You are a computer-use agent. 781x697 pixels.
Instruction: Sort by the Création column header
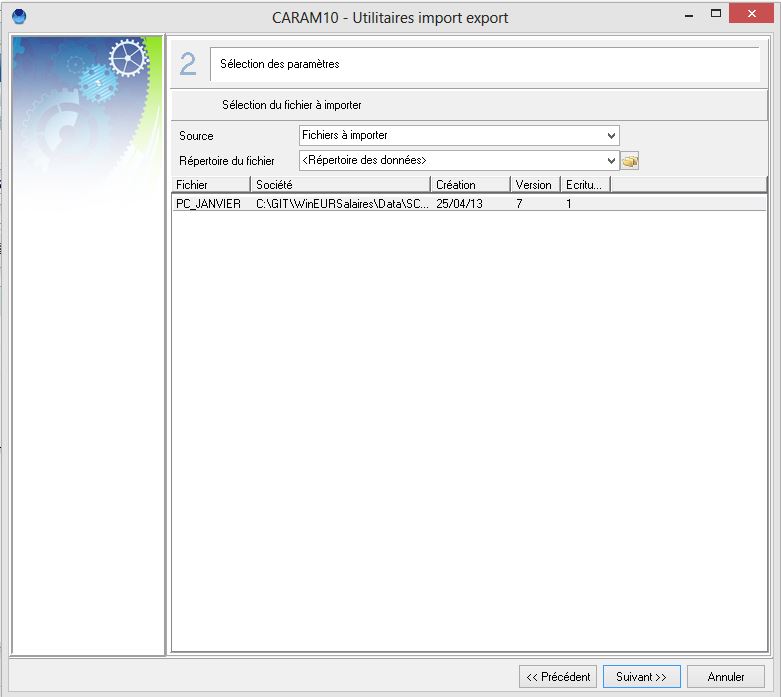(471, 184)
